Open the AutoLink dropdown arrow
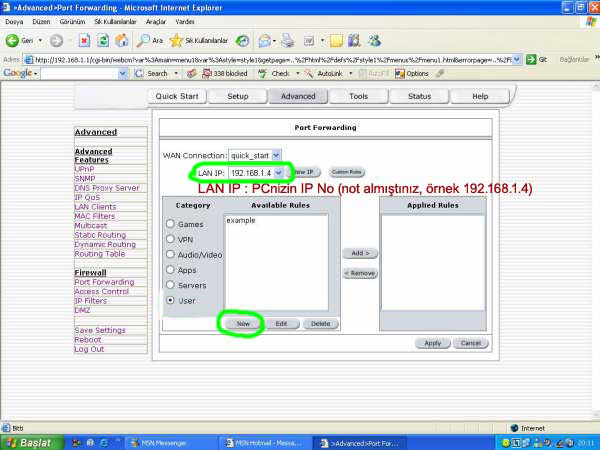The width and height of the screenshot is (600, 450). tap(351, 73)
